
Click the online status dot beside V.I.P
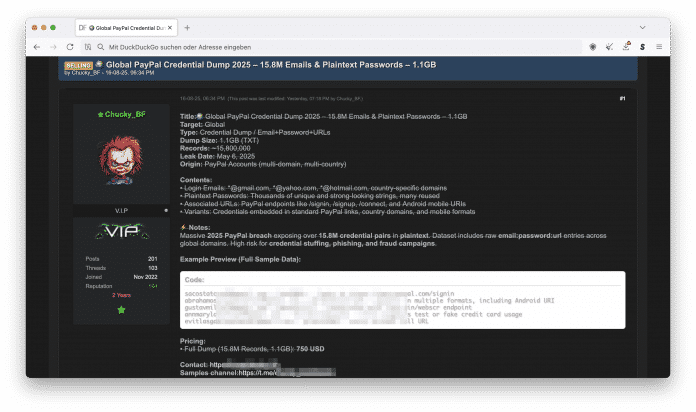(x=166, y=210)
